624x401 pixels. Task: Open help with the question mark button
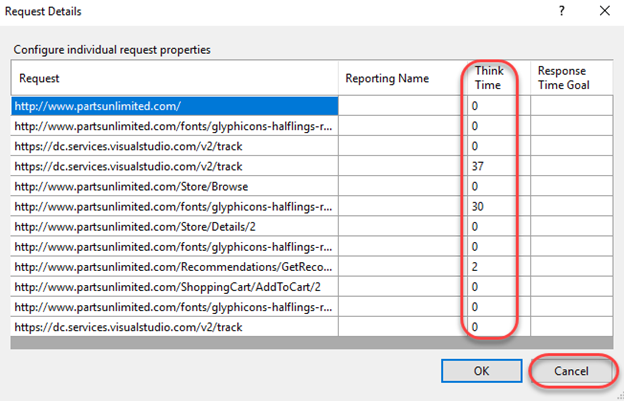click(x=562, y=11)
